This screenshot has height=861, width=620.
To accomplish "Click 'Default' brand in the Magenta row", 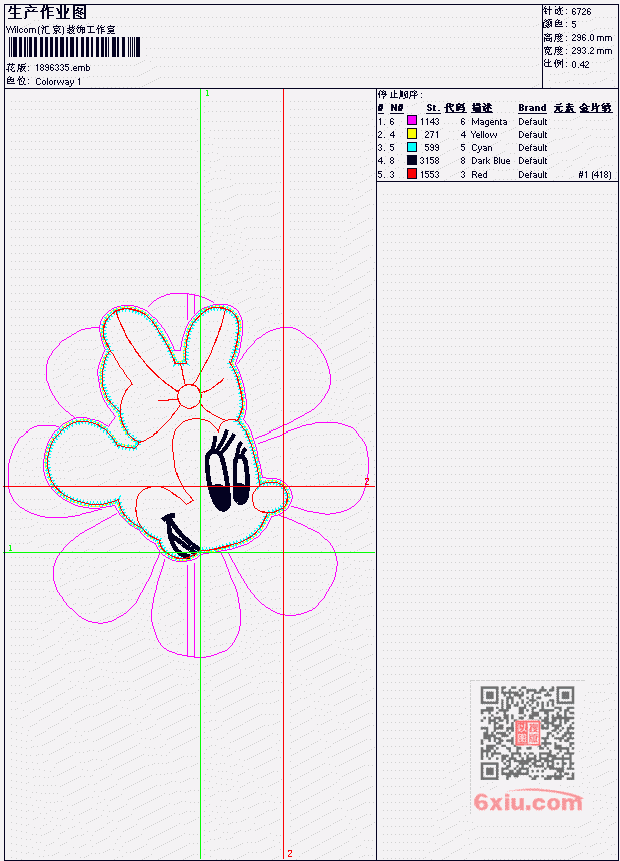I will 533,121.
